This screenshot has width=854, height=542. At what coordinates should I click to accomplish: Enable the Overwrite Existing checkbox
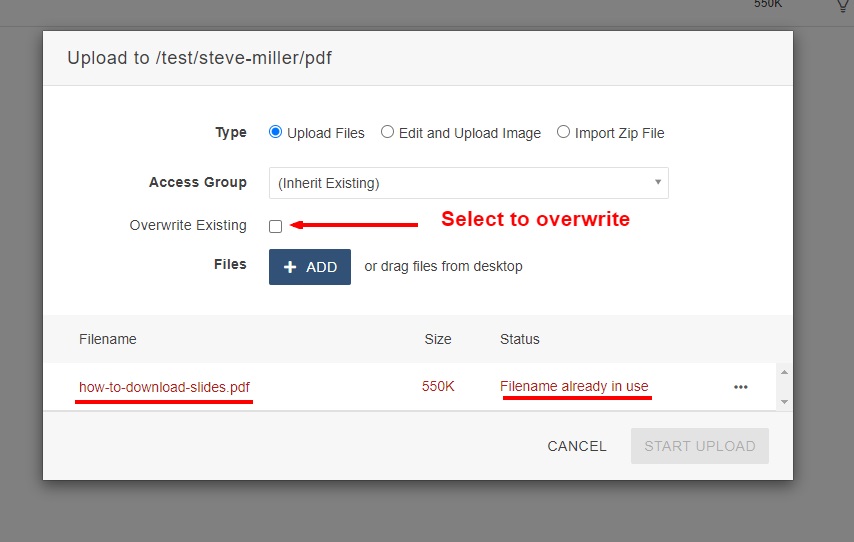[x=276, y=227]
